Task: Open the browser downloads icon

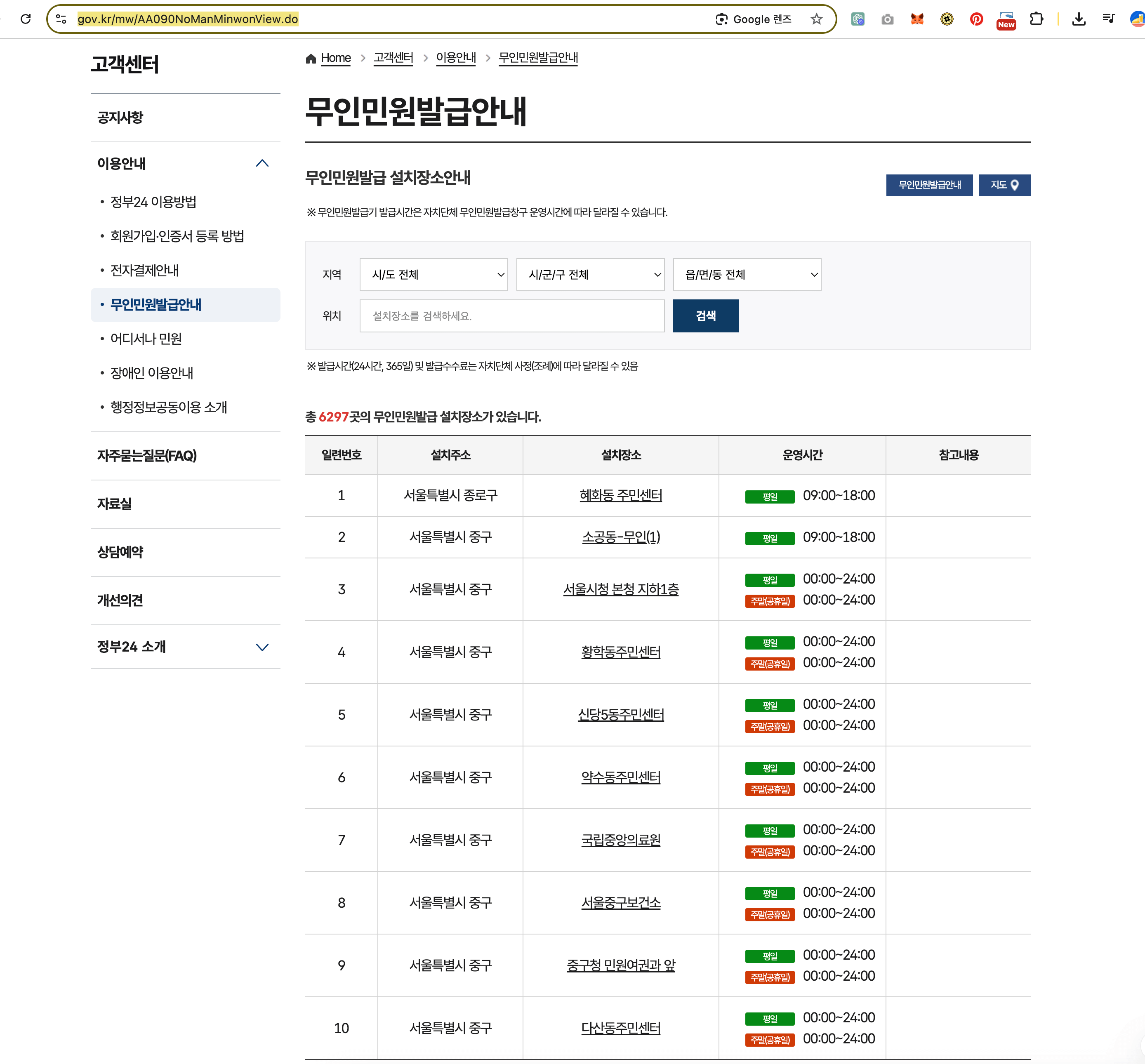Action: (x=1079, y=19)
